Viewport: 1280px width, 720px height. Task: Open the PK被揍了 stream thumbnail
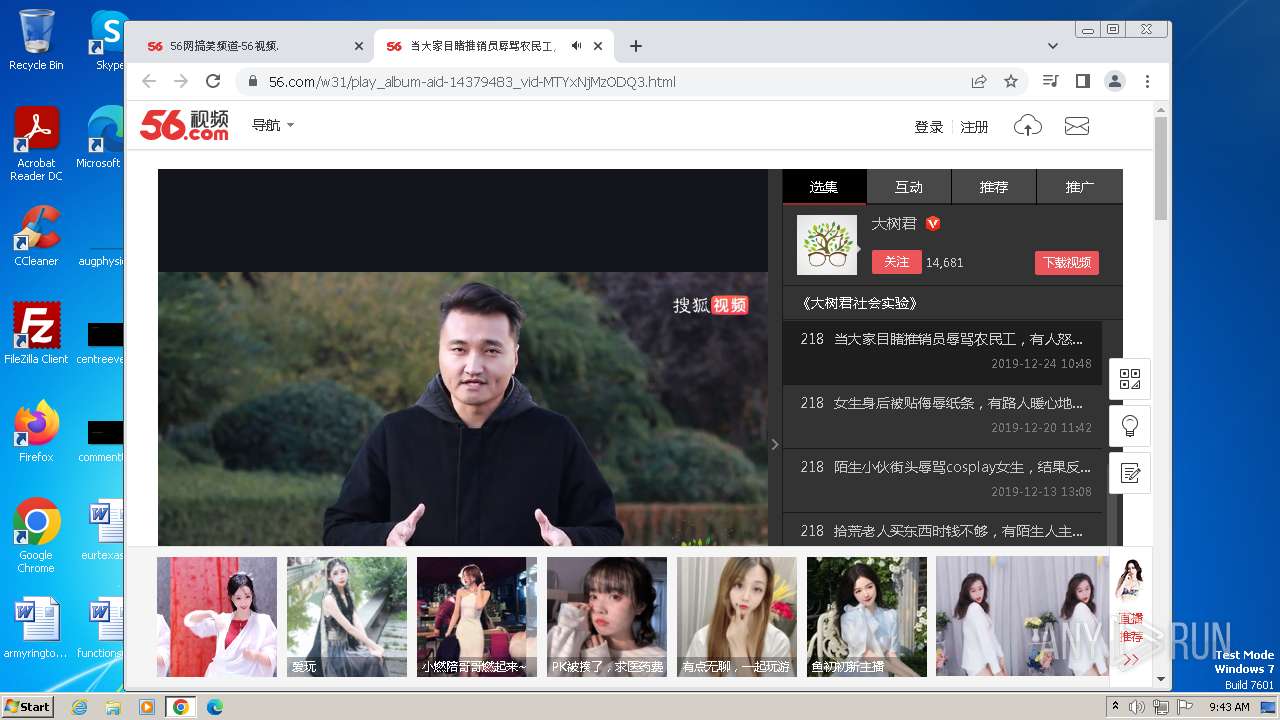coord(607,617)
